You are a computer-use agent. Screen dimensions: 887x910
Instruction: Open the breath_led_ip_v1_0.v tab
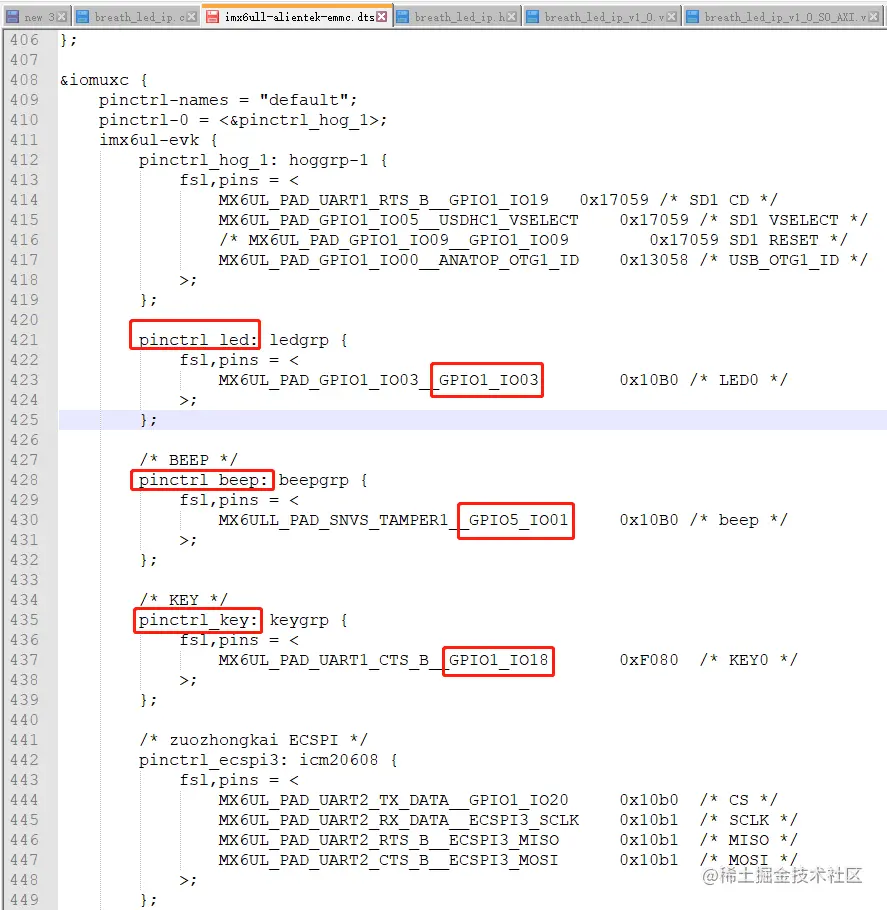pos(601,17)
